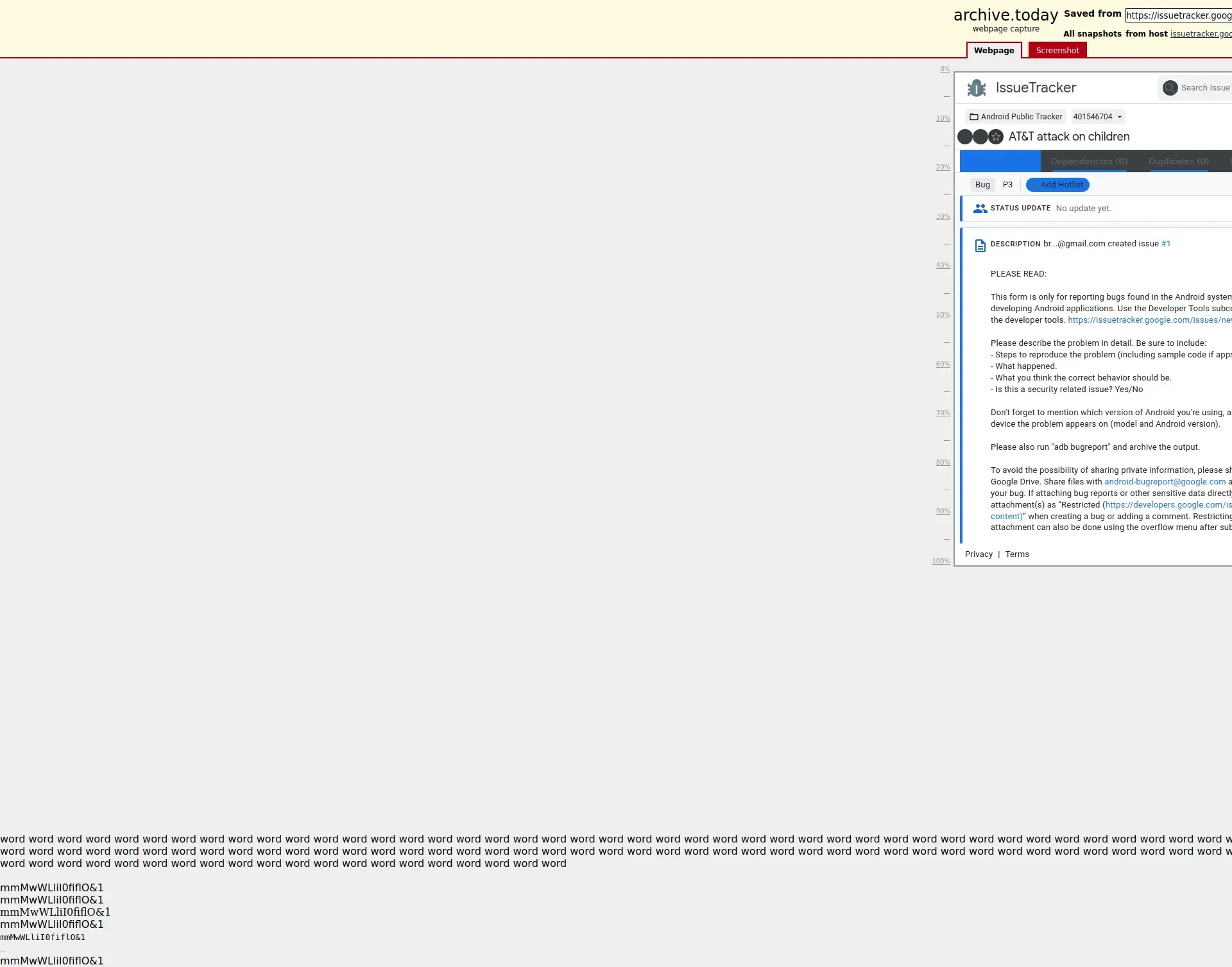This screenshot has height=967, width=1232.
Task: Jump to the 20% scroll marker
Action: coord(943,167)
